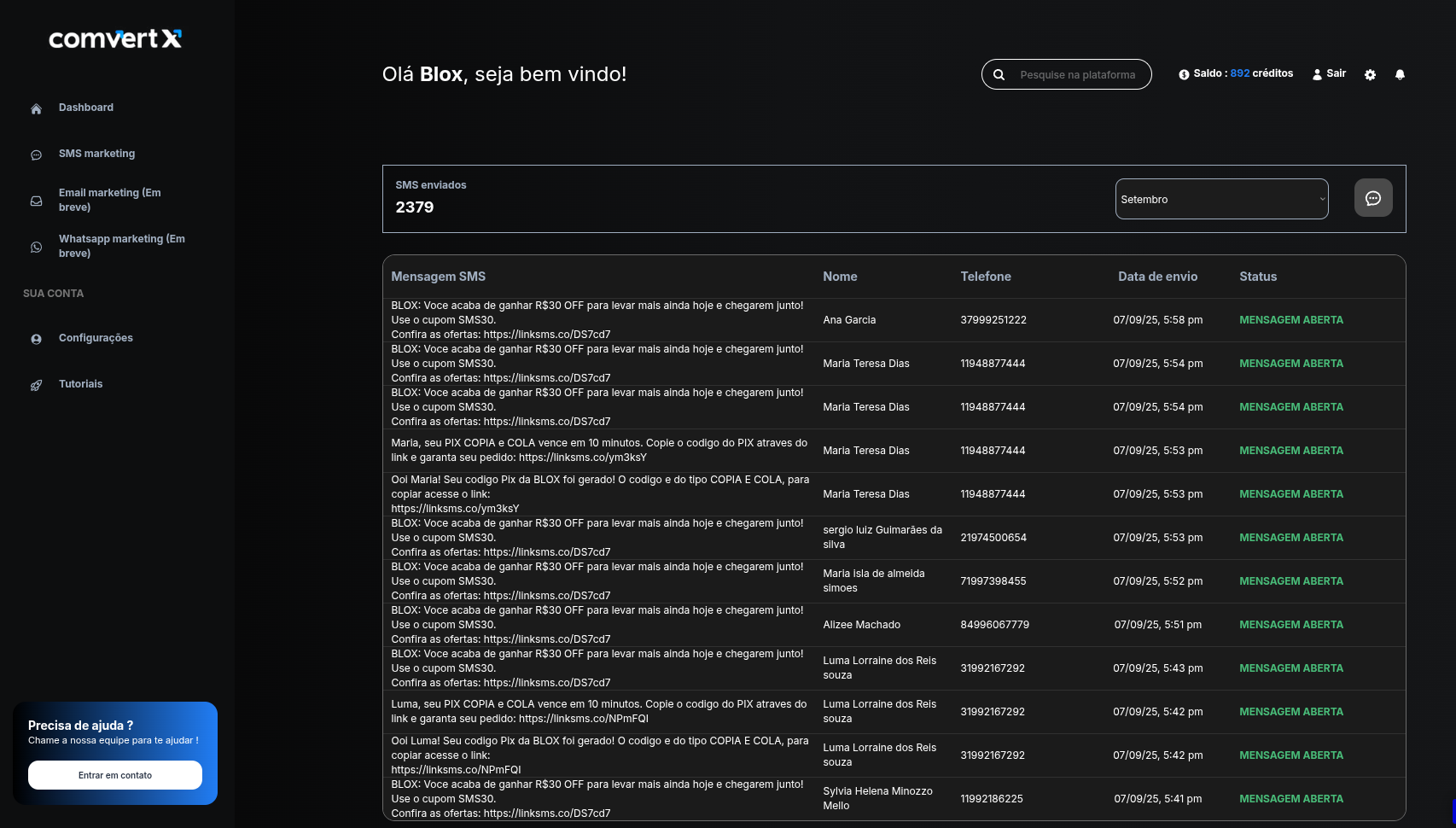Click the date 07/09/25, 5:51 pm
The width and height of the screenshot is (1456, 828).
click(x=1158, y=625)
